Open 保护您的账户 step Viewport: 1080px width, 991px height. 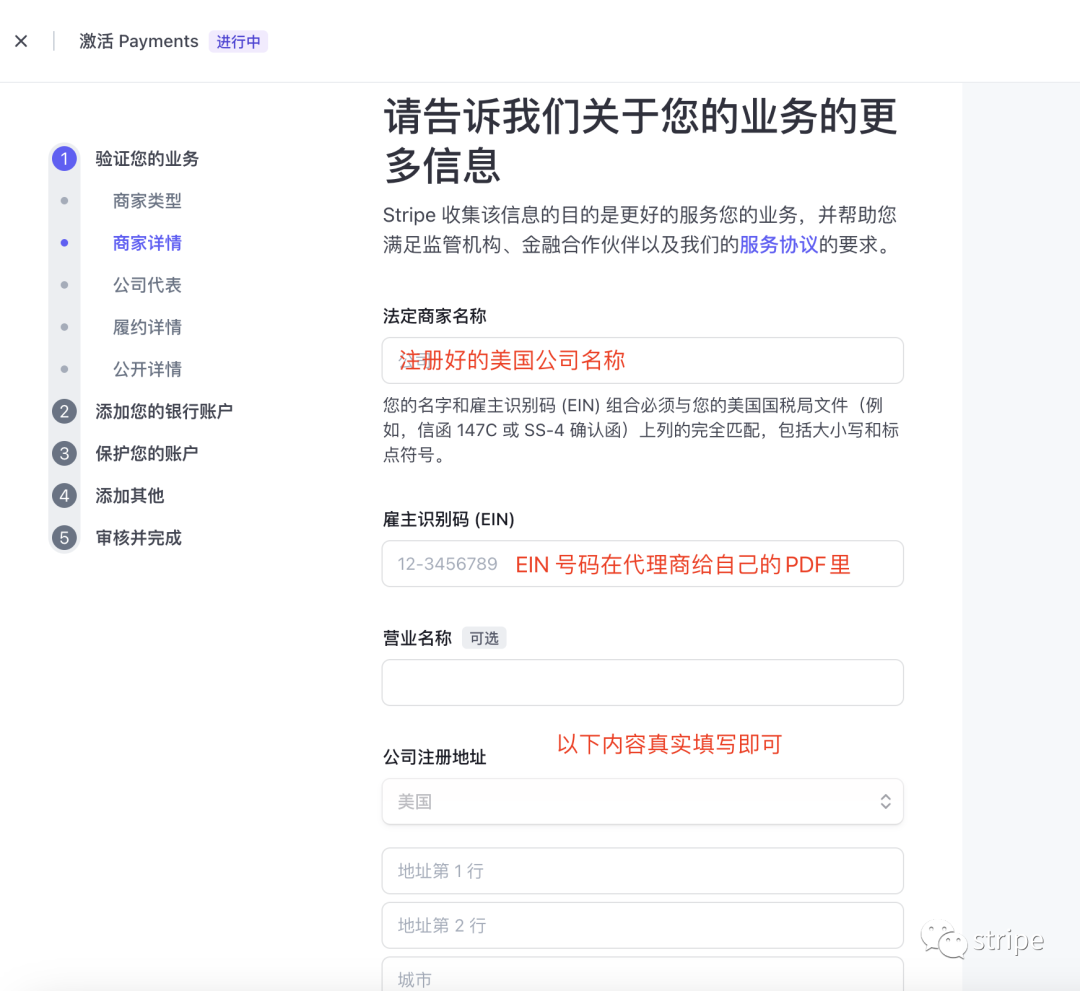(147, 453)
